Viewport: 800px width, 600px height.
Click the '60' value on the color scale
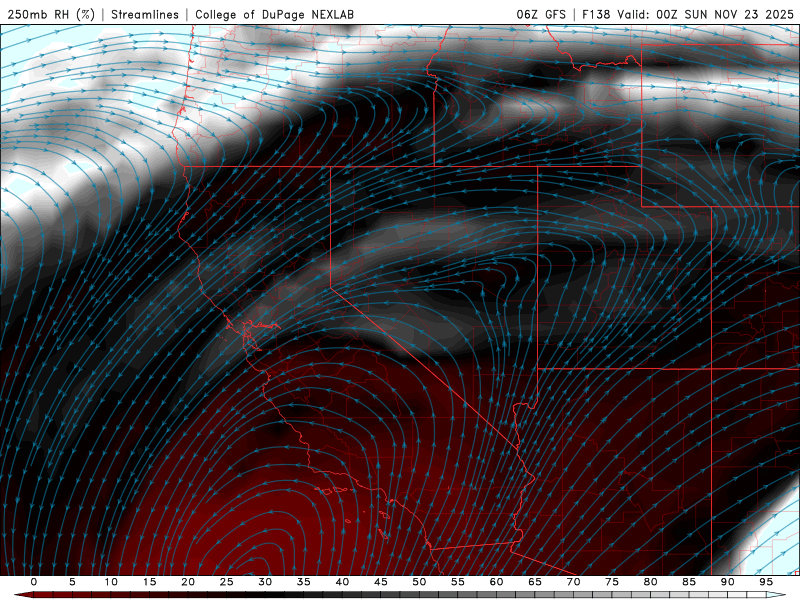click(x=496, y=582)
